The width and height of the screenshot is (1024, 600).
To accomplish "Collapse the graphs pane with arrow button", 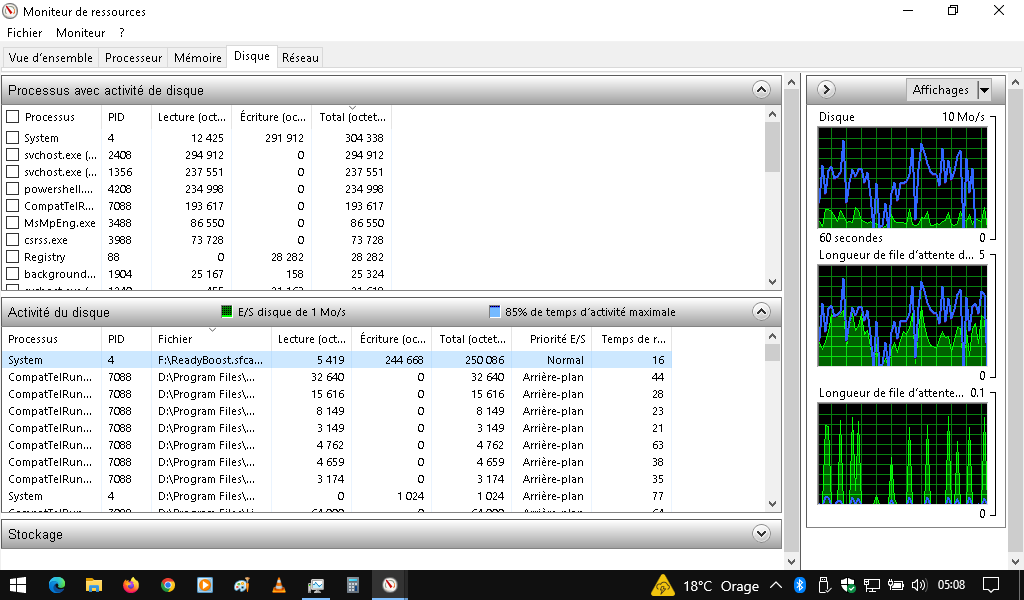I will point(826,89).
